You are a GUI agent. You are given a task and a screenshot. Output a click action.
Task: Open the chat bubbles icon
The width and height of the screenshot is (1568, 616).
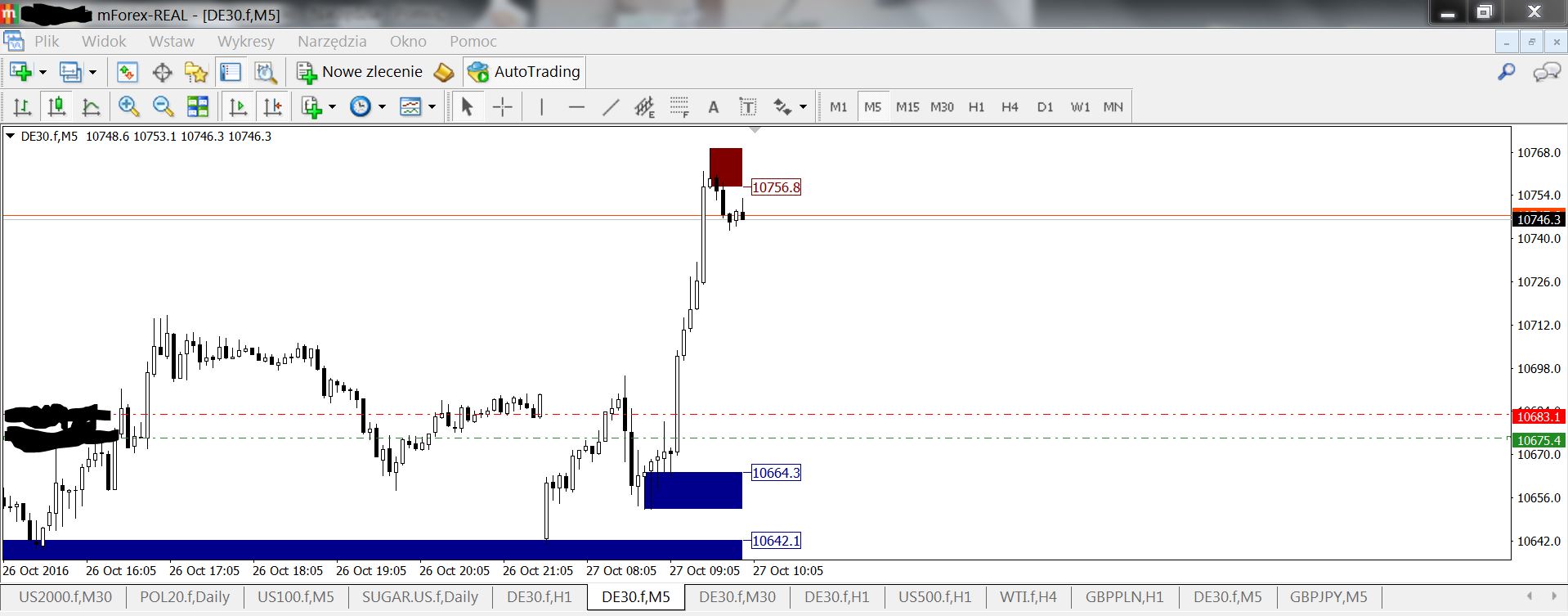click(1547, 72)
